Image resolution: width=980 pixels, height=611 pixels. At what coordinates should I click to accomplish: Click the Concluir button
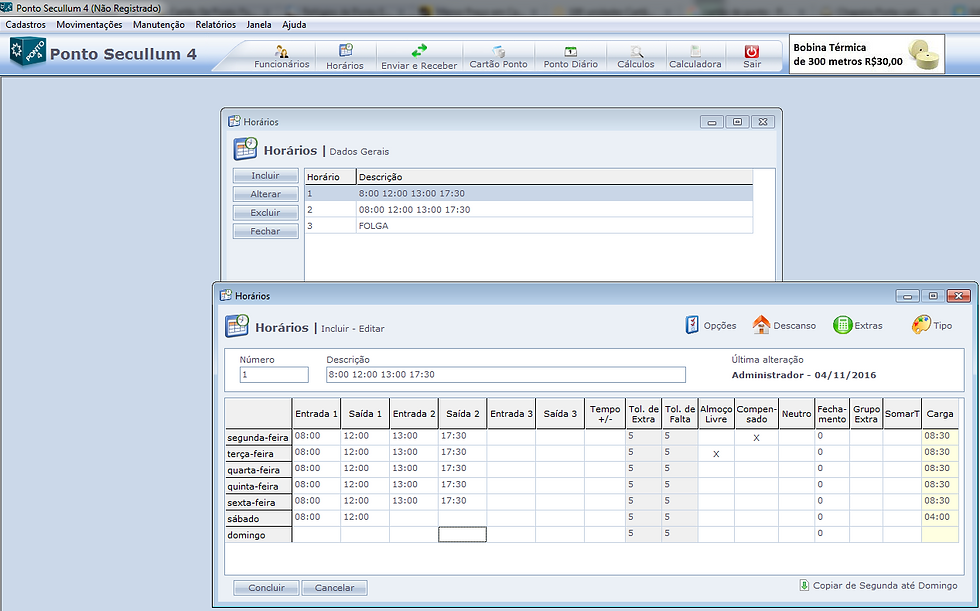click(x=267, y=588)
